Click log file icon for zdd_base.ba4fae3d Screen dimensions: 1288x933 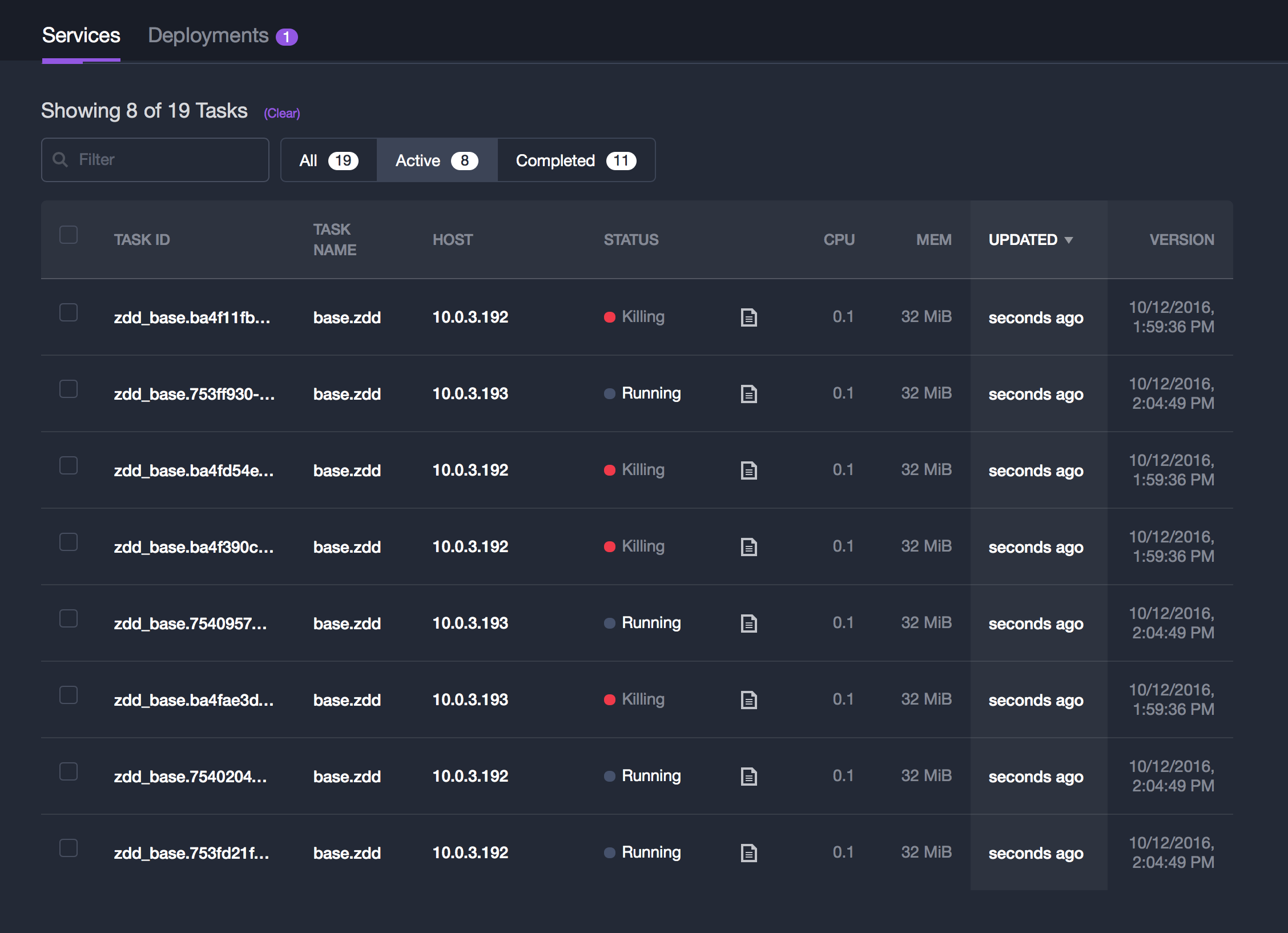pyautogui.click(x=748, y=699)
